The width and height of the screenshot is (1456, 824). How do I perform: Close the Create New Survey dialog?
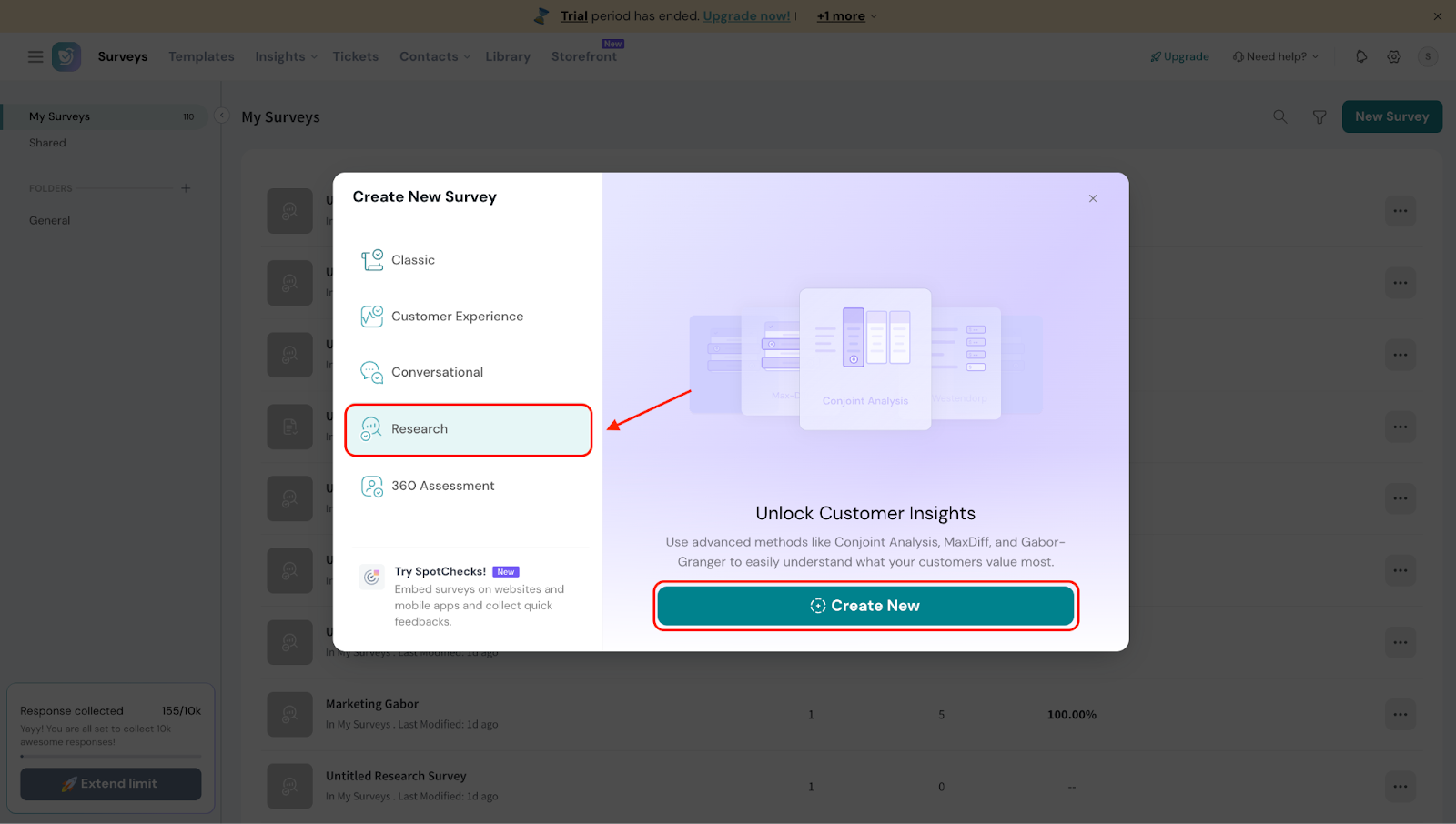coord(1092,198)
